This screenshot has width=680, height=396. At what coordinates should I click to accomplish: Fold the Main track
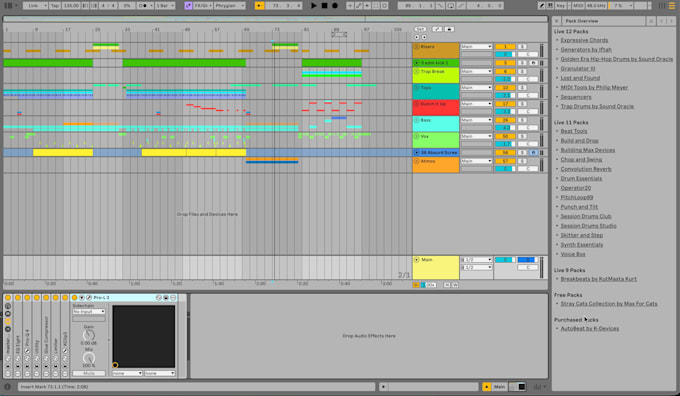tap(417, 260)
